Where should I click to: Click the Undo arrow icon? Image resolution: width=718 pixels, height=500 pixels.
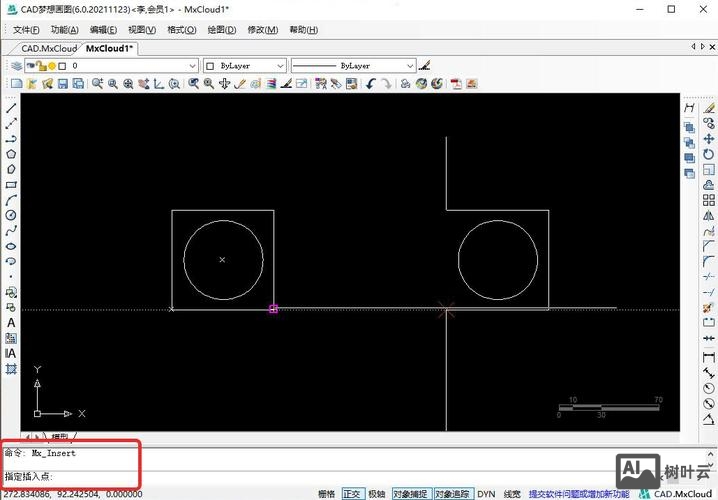click(370, 84)
